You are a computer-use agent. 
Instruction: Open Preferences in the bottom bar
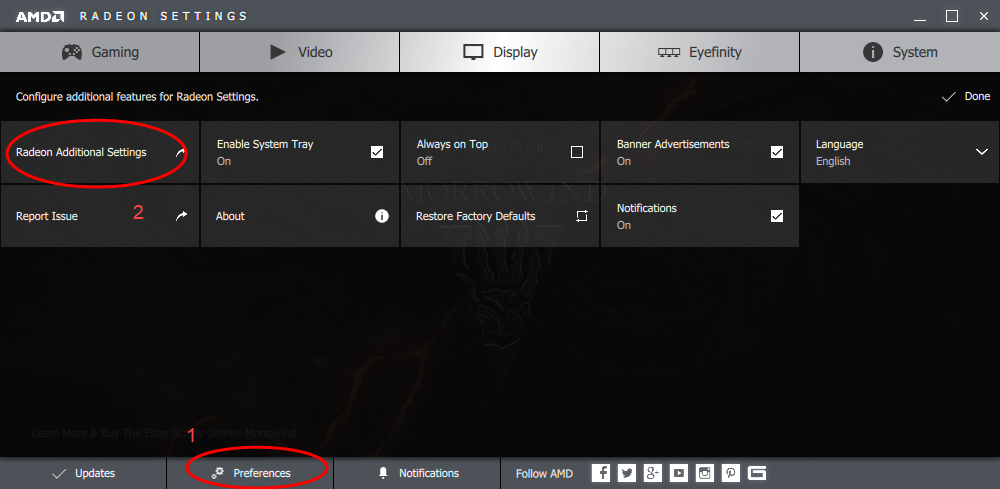250,473
